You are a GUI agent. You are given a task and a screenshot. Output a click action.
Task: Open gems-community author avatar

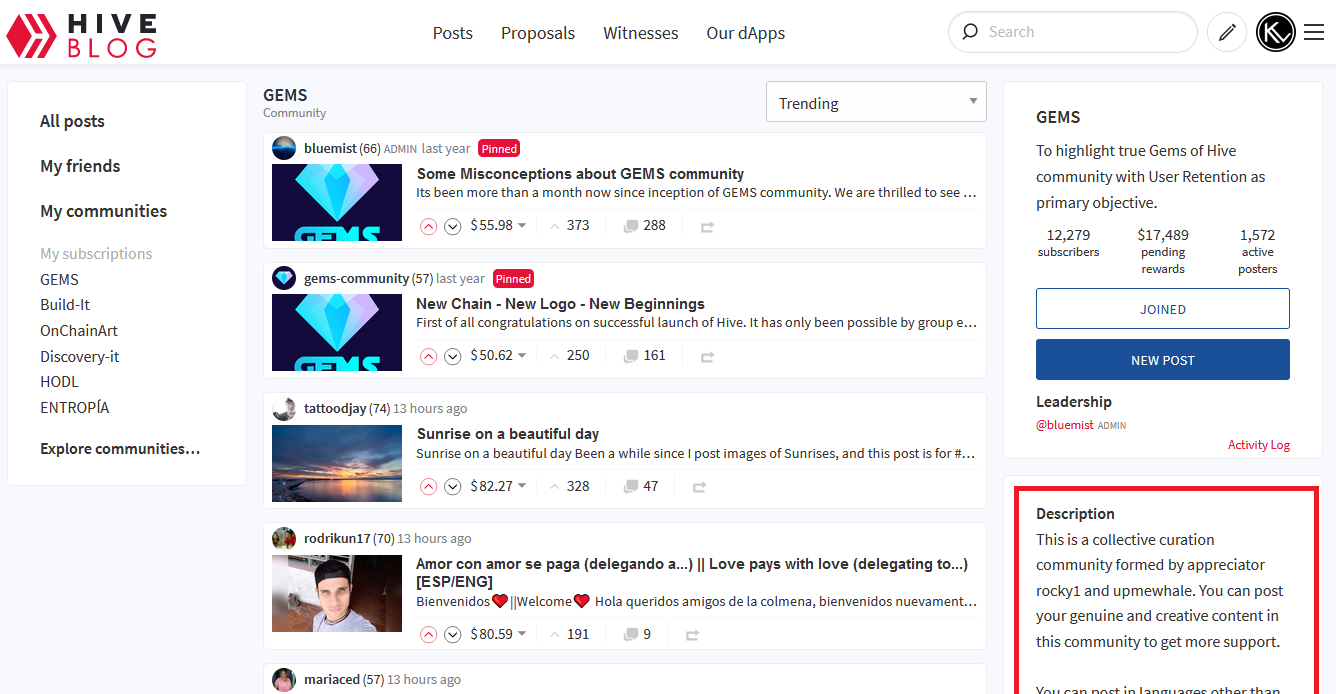pos(284,278)
